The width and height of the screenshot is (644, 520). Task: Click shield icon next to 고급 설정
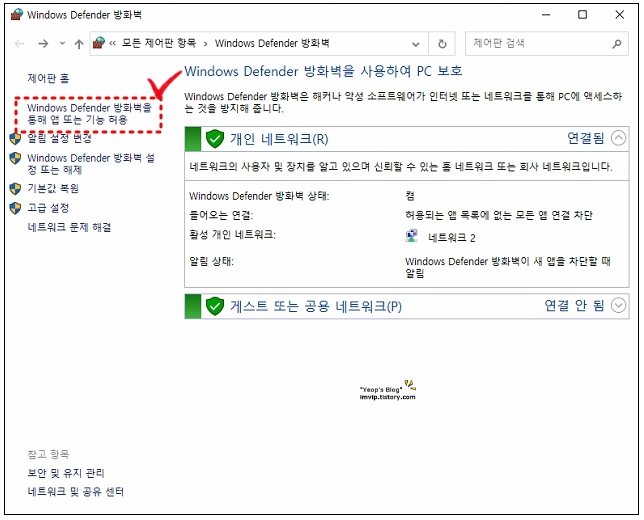pyautogui.click(x=15, y=208)
